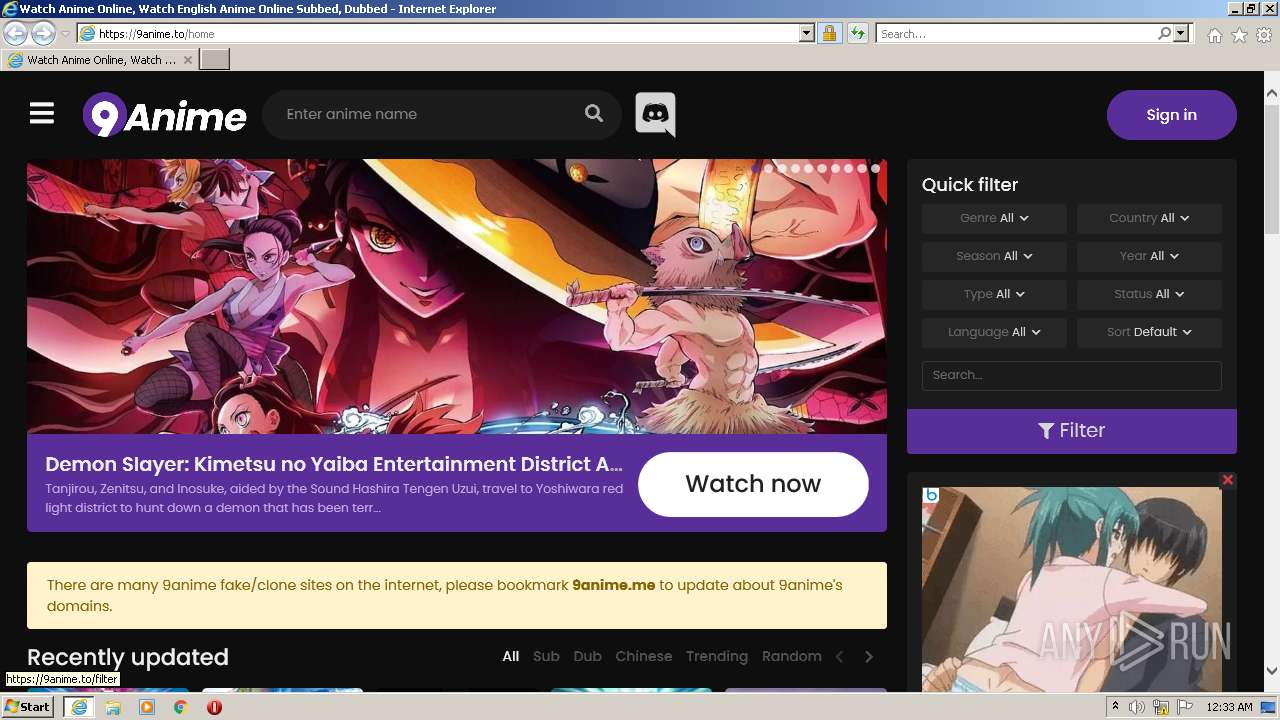Close the ad with red X

coord(1228,480)
